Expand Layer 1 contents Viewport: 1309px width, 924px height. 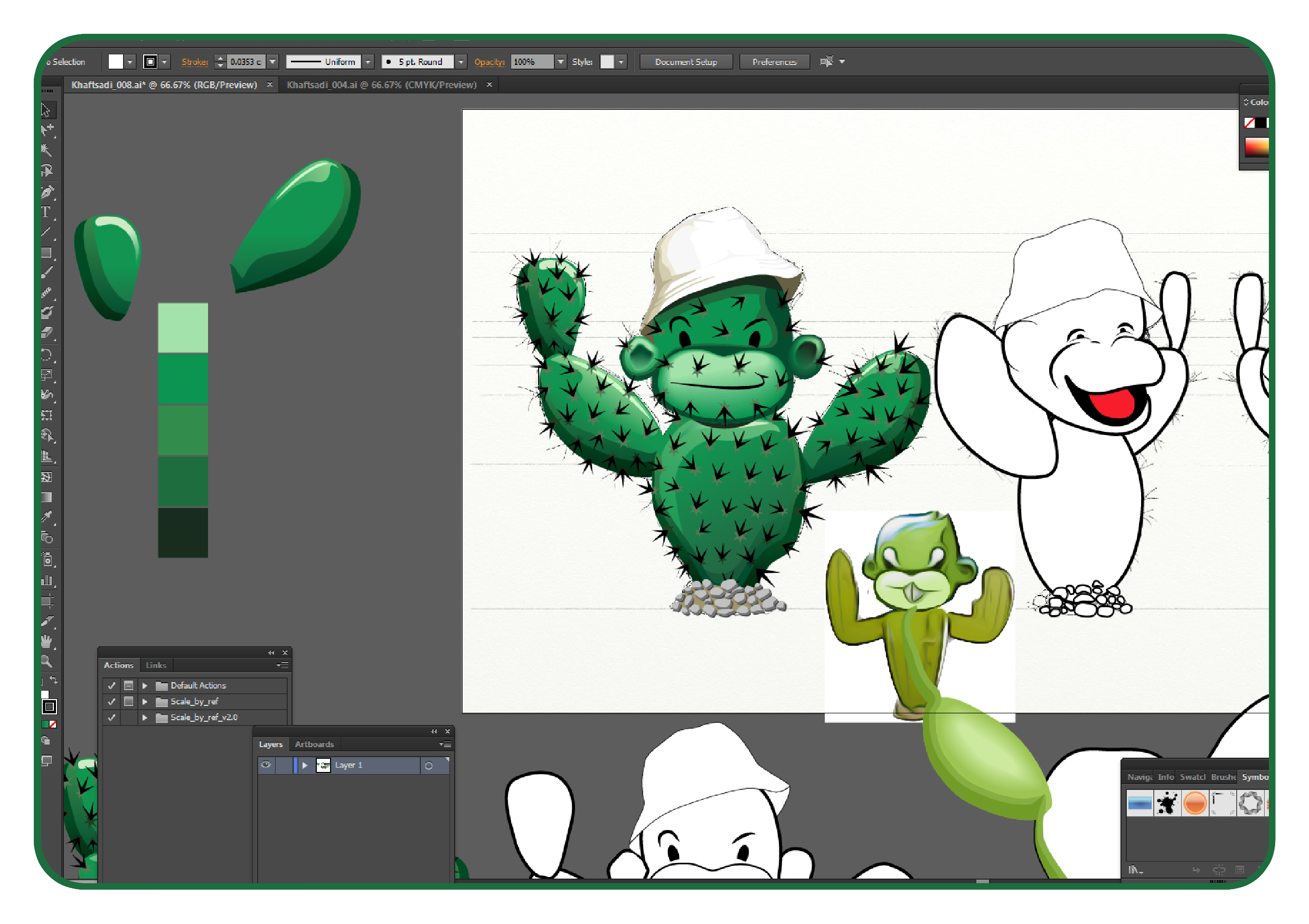click(305, 765)
